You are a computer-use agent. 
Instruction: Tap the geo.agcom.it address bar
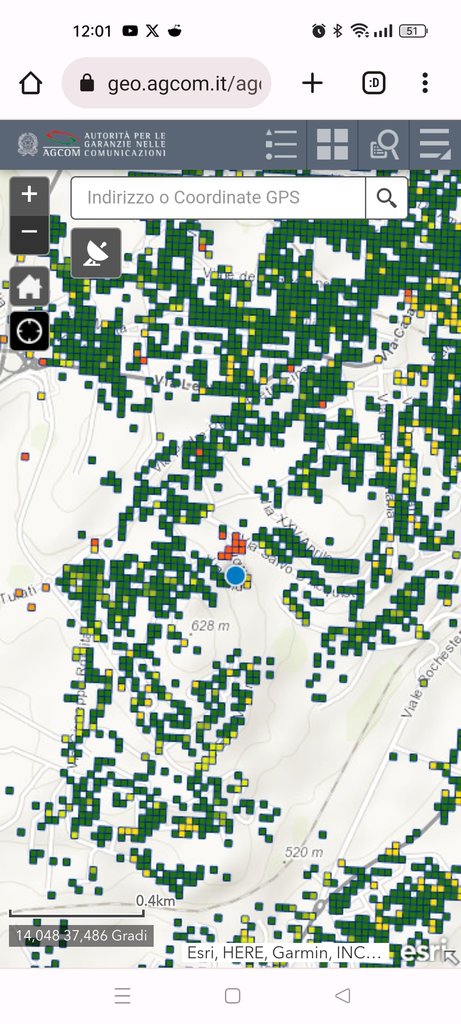pos(167,83)
